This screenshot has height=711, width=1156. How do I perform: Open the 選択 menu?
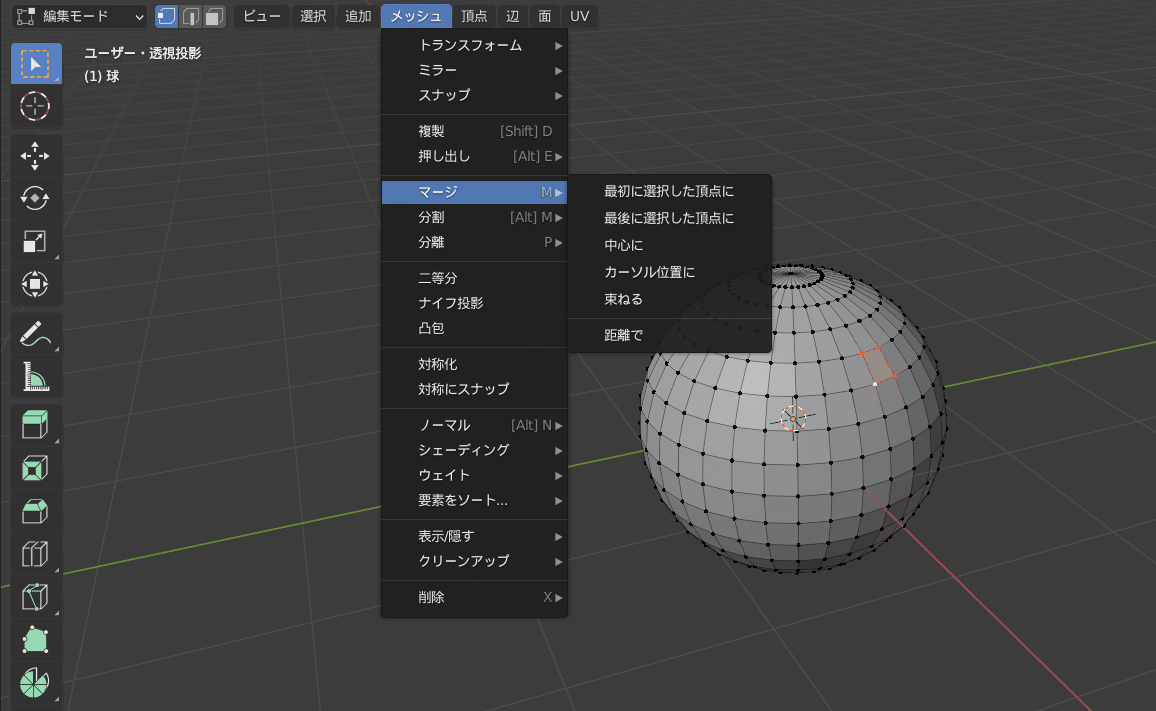313,16
